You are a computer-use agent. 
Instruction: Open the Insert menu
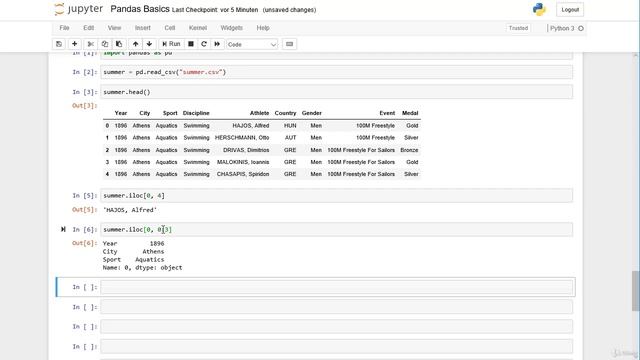pyautogui.click(x=142, y=28)
